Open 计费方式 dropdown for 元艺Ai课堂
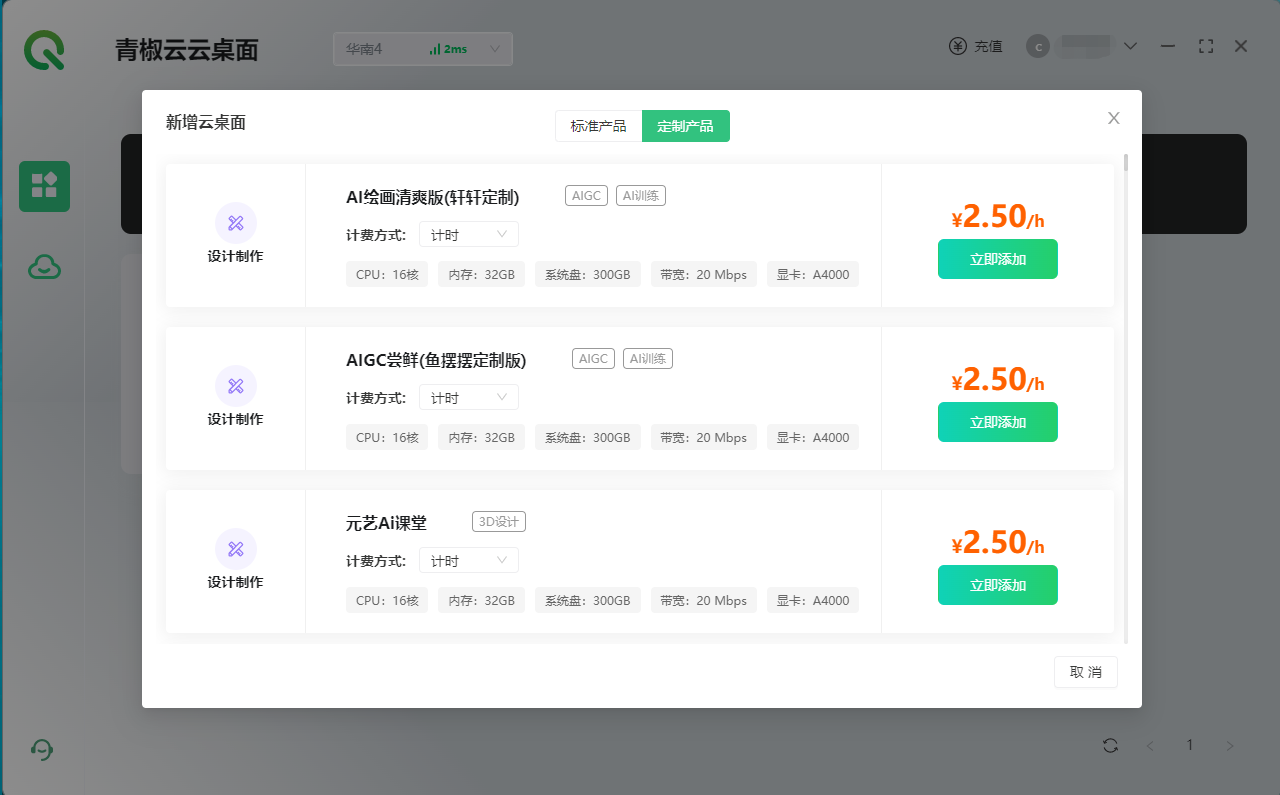 pos(468,560)
